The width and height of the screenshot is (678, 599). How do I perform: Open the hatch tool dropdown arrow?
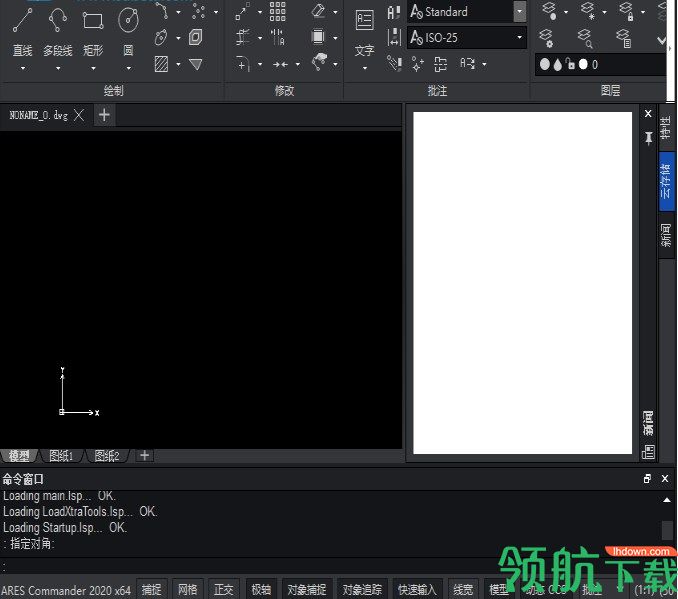tap(178, 64)
